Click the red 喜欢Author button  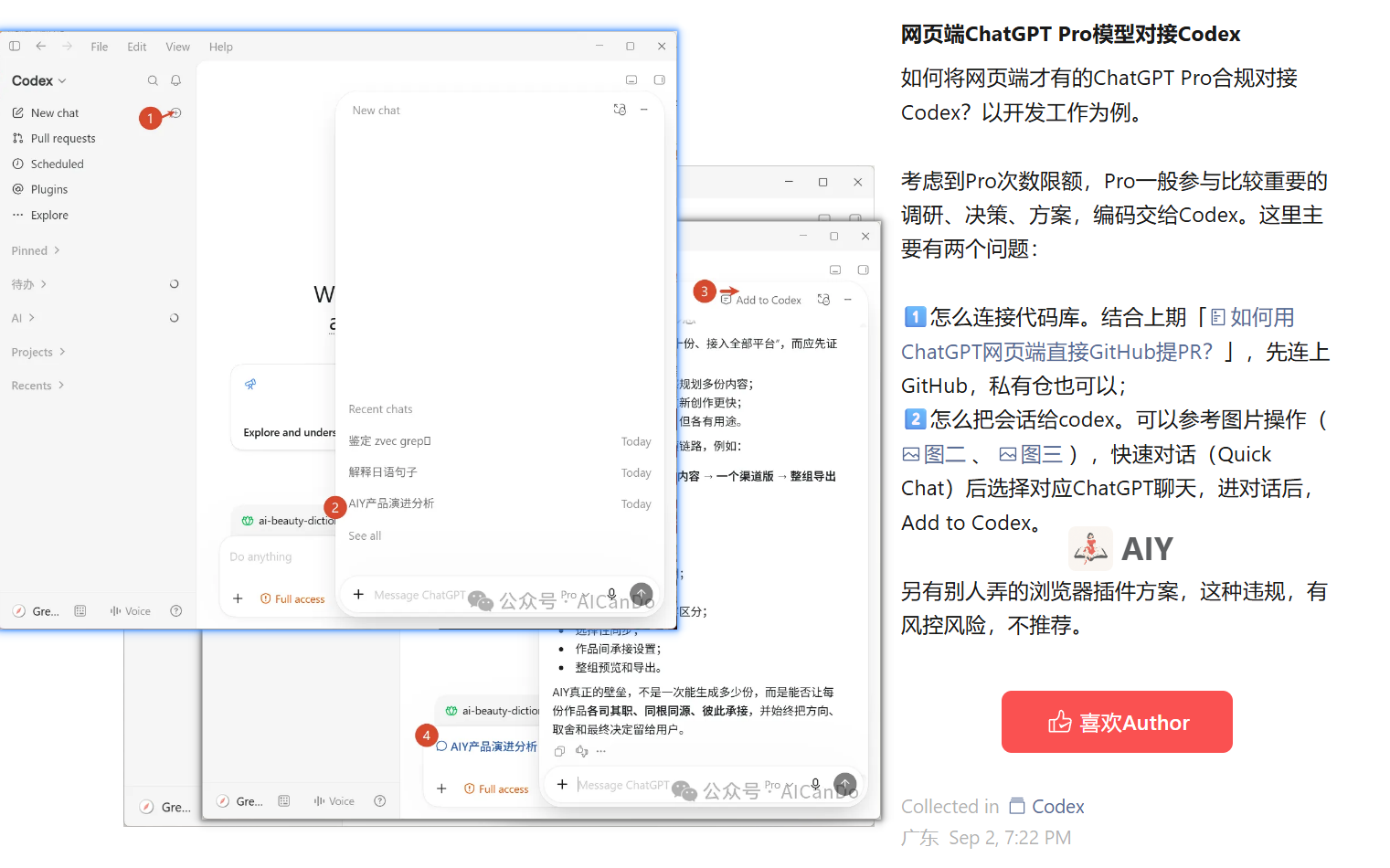tap(1117, 722)
